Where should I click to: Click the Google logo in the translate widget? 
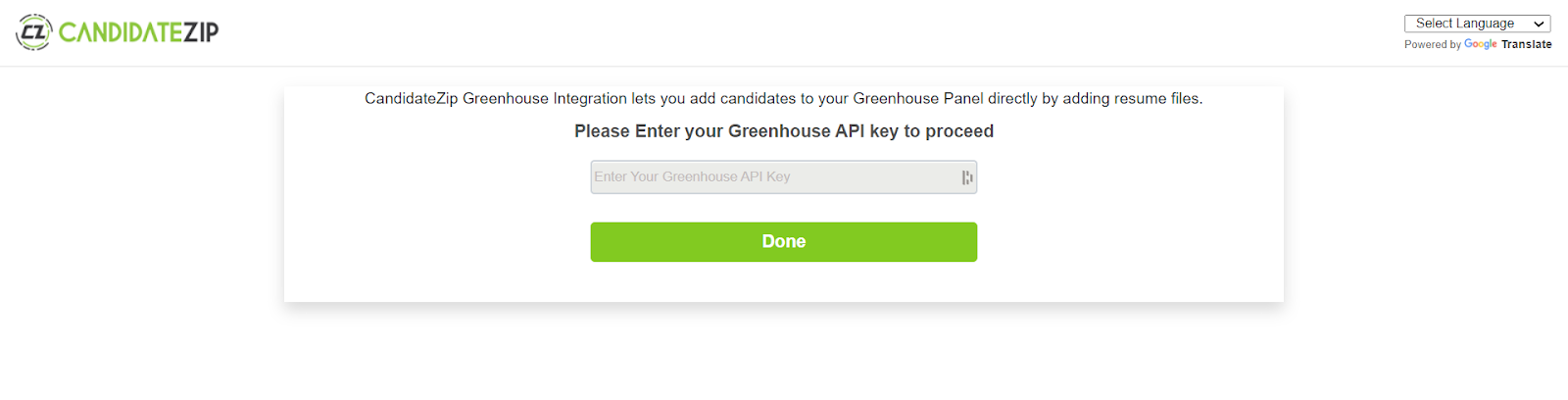(1480, 44)
